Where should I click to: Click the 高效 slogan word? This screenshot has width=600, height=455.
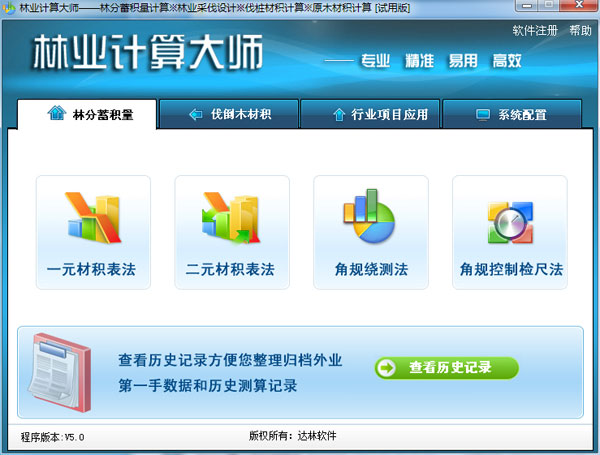pos(507,61)
